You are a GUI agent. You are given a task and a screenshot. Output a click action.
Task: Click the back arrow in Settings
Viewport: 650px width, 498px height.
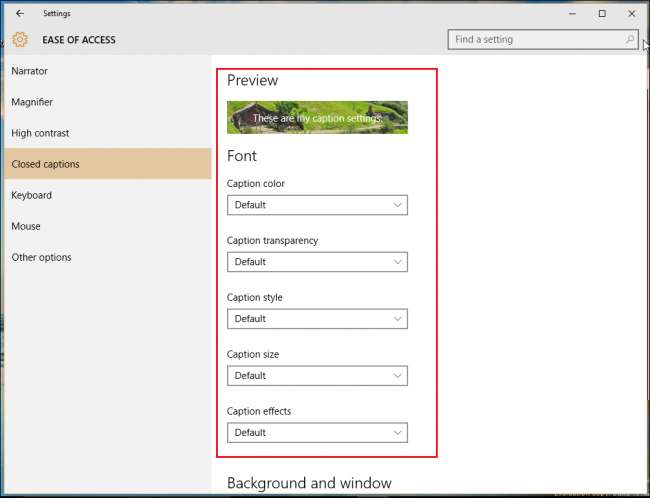point(20,14)
